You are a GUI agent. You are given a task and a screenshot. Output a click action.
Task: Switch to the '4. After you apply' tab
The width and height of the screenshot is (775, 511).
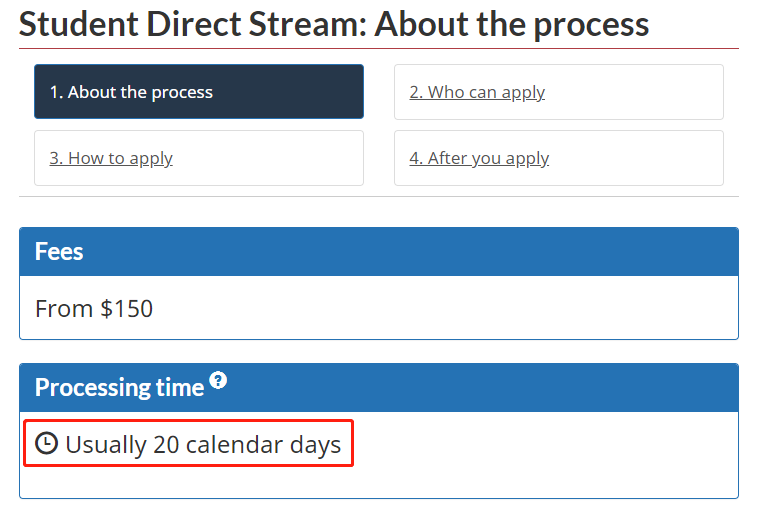tap(558, 158)
